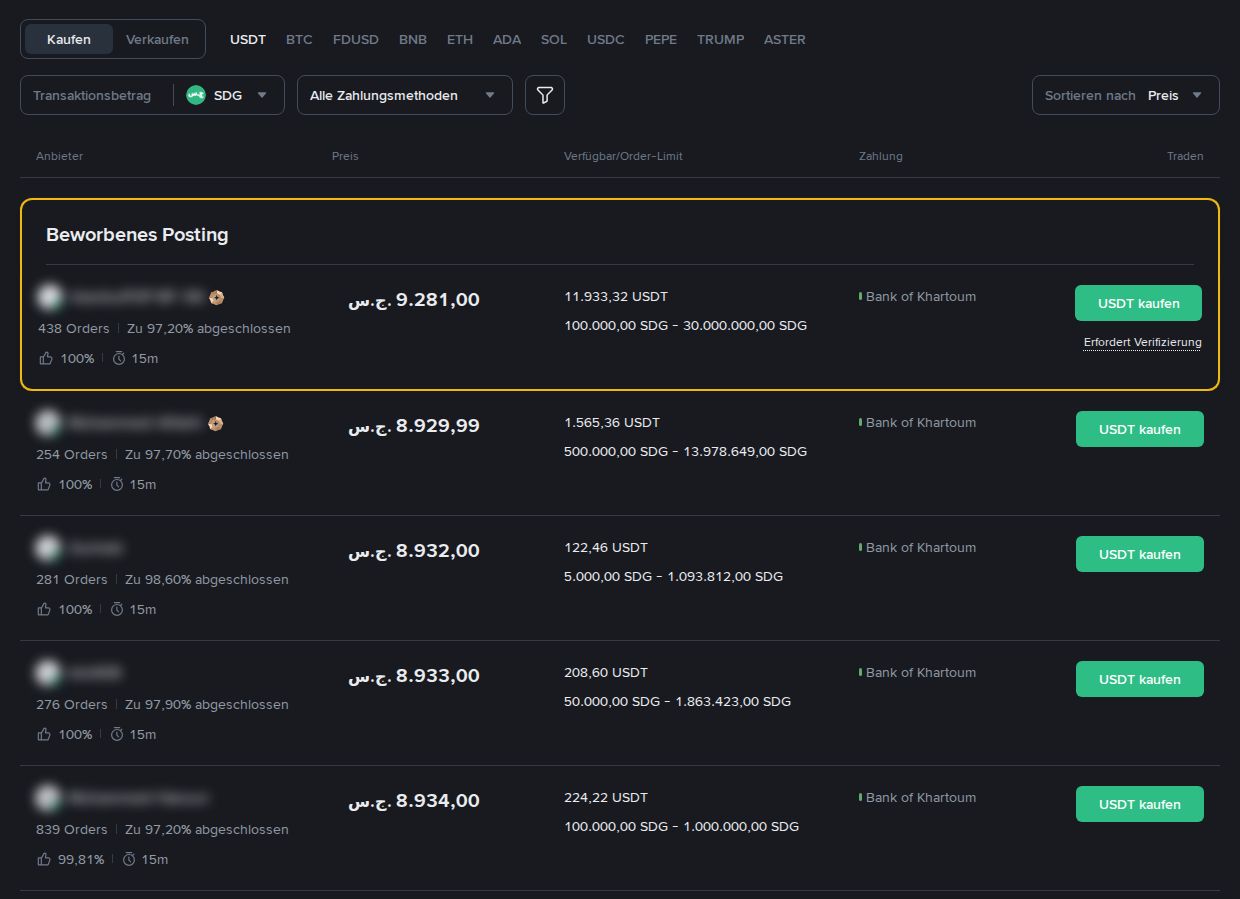Select the ETH asset tab
Image resolution: width=1240 pixels, height=899 pixels.
pos(460,40)
